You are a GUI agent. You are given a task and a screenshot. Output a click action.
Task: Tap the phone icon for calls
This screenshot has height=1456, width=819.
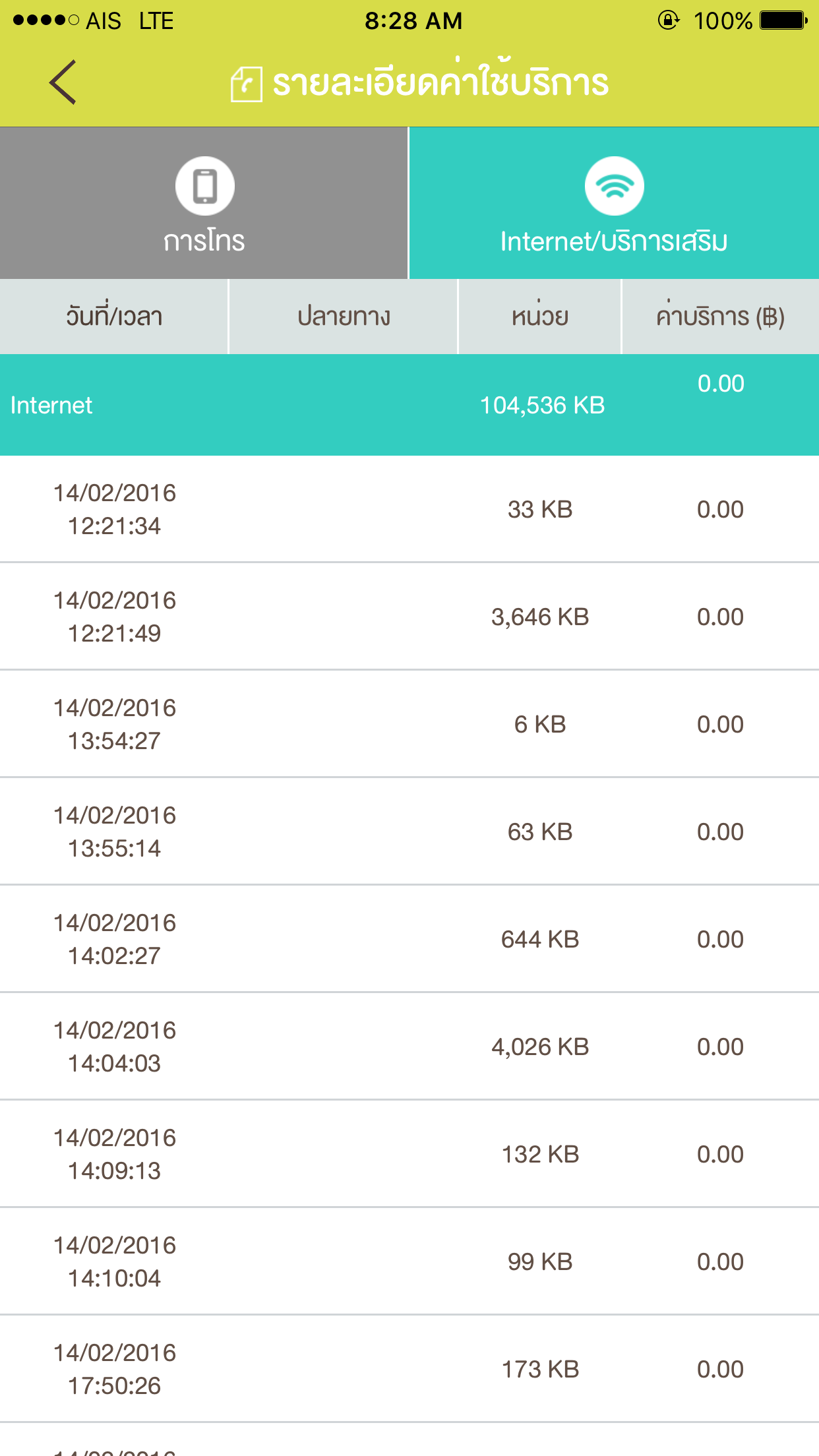coord(204,186)
